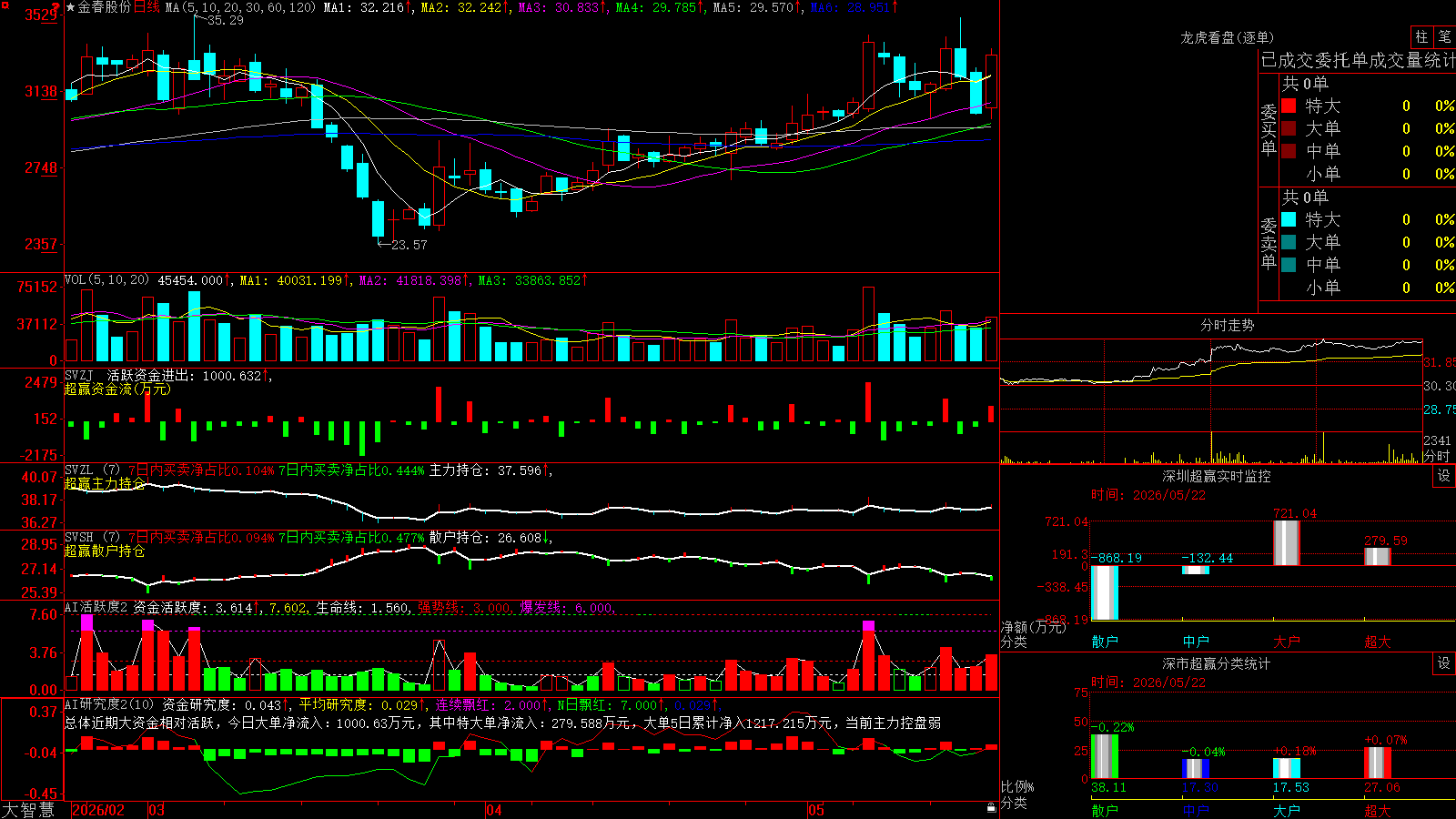Image resolution: width=1456 pixels, height=819 pixels.
Task: Click the 721.04 bar value for 大户
Action: [1295, 513]
